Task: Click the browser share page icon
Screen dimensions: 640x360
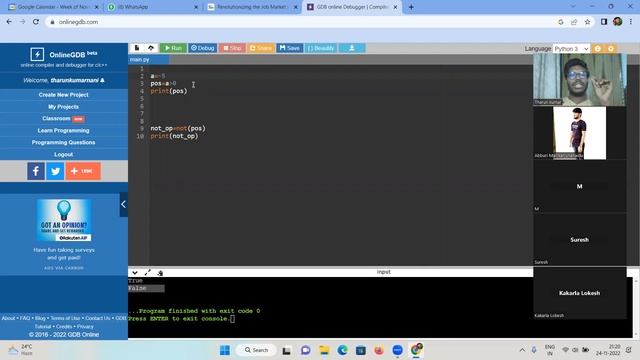Action: (x=574, y=22)
